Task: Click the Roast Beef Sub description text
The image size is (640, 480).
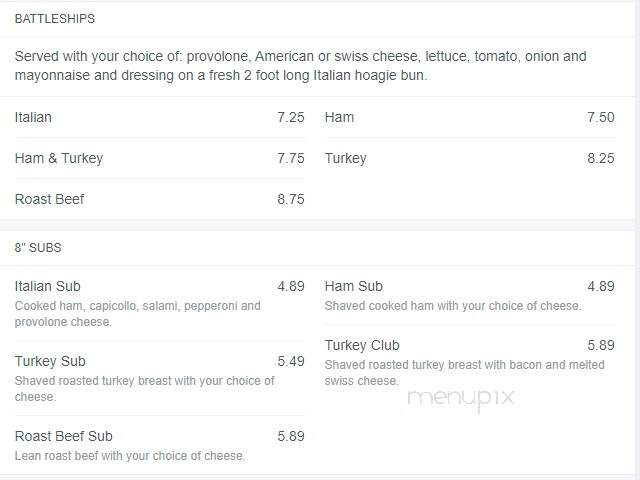Action: [130, 456]
